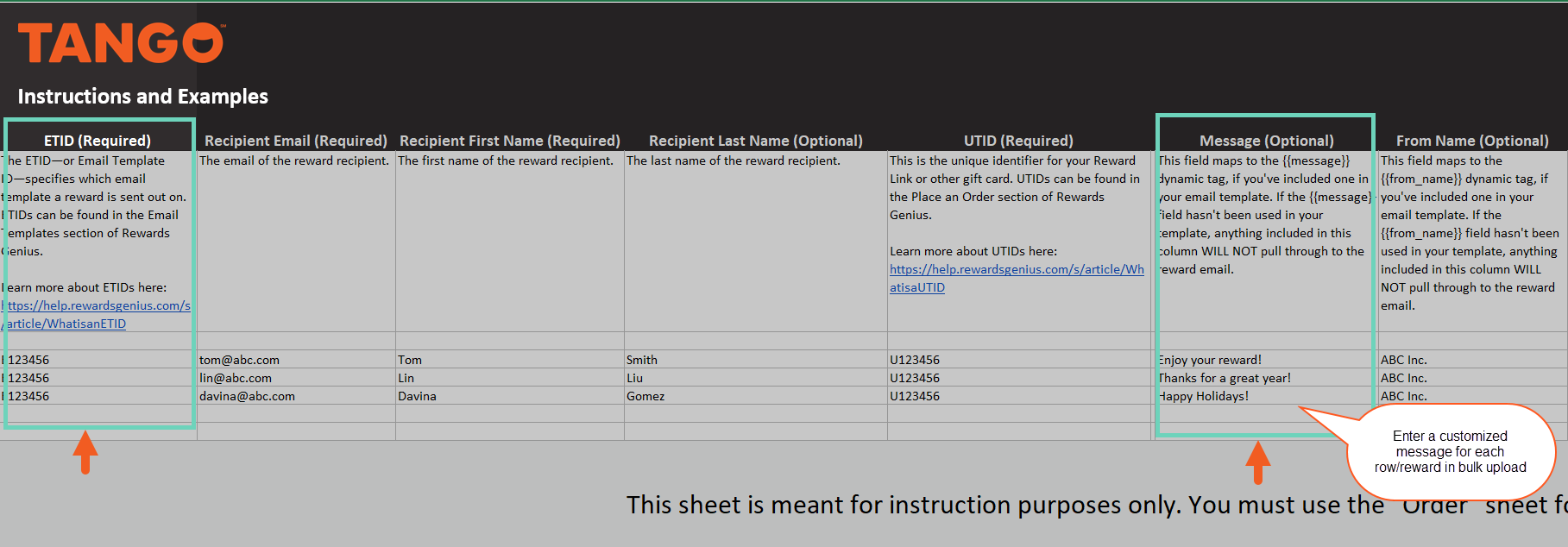Select the UTID (Required) header cell

pyautogui.click(x=1018, y=141)
